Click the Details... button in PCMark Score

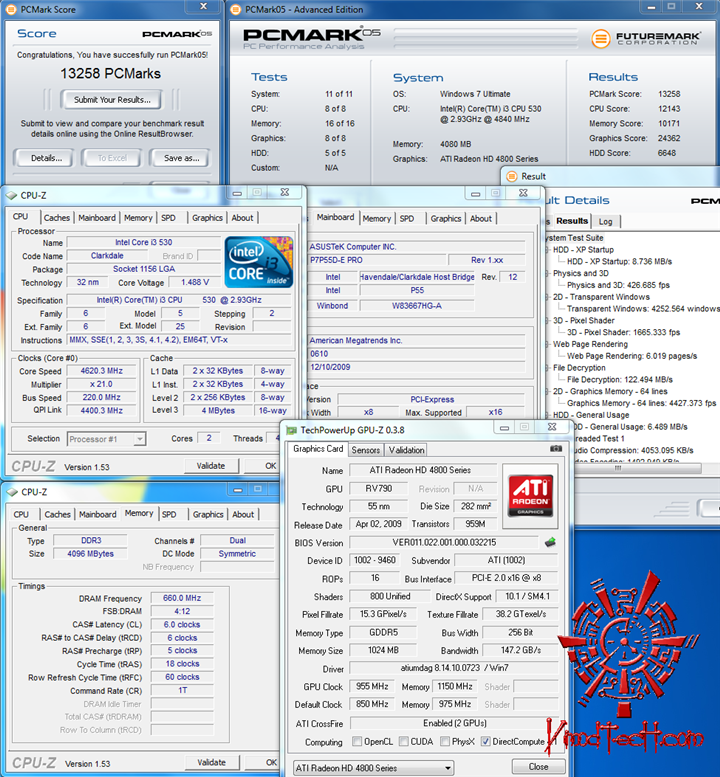click(x=46, y=158)
